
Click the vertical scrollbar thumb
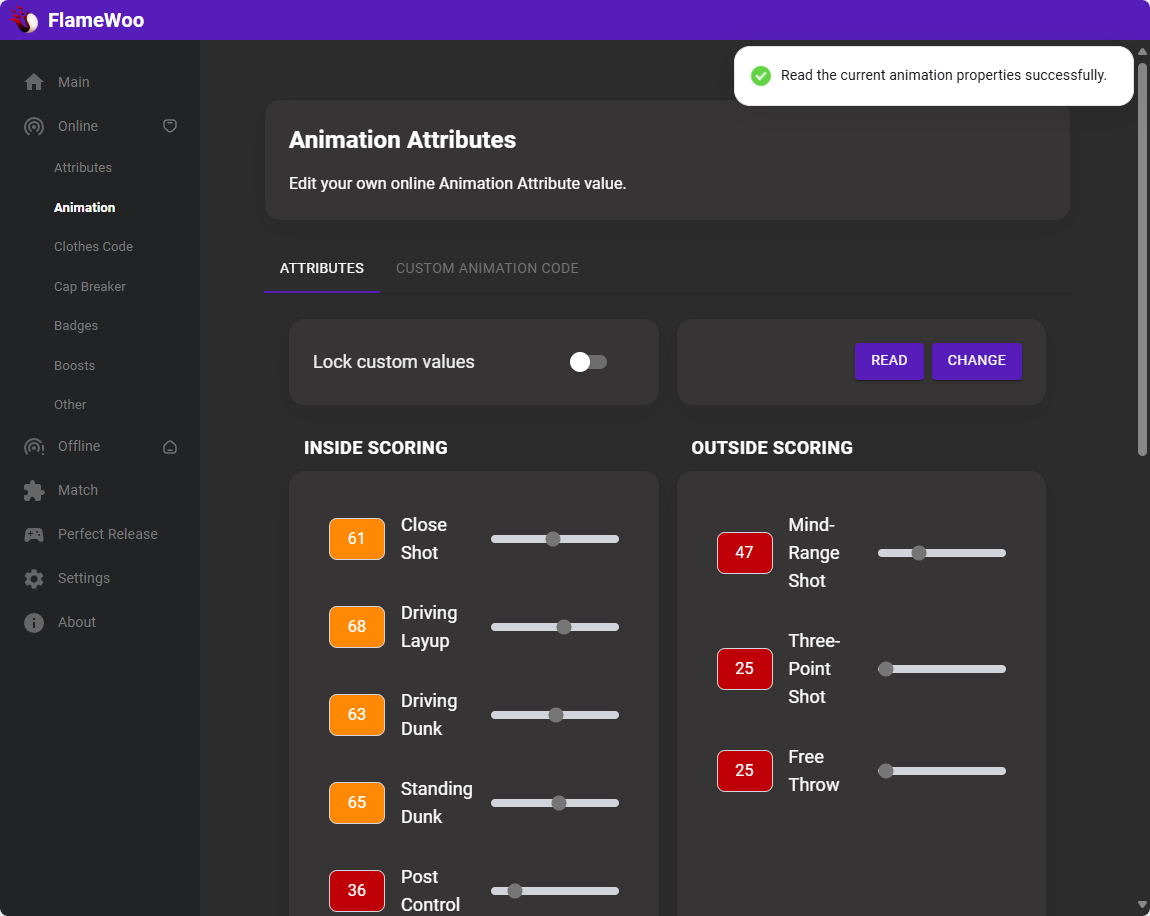(x=1142, y=258)
